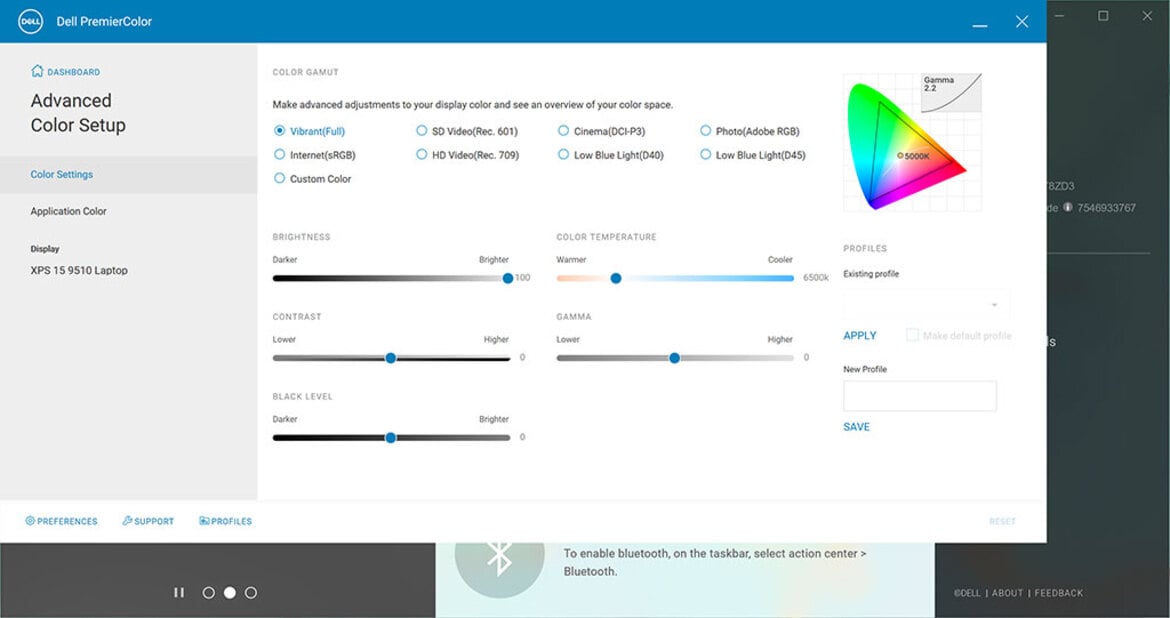Enable Low Blue Light(D40) mode
The image size is (1170, 618).
pos(610,155)
